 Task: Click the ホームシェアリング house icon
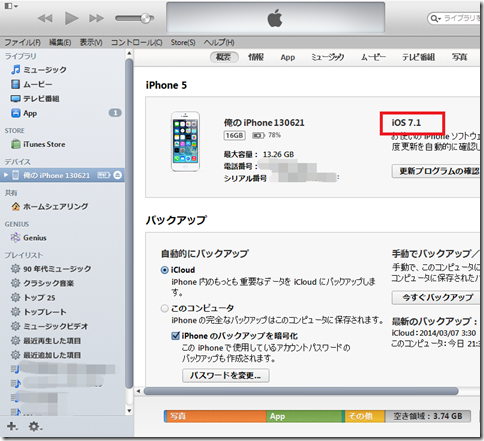click(15, 207)
